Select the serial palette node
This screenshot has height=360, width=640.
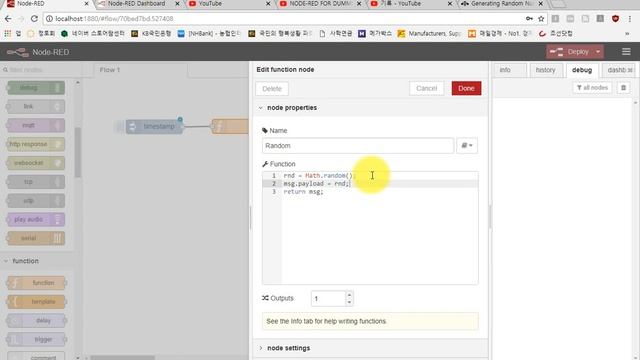pyautogui.click(x=36, y=238)
